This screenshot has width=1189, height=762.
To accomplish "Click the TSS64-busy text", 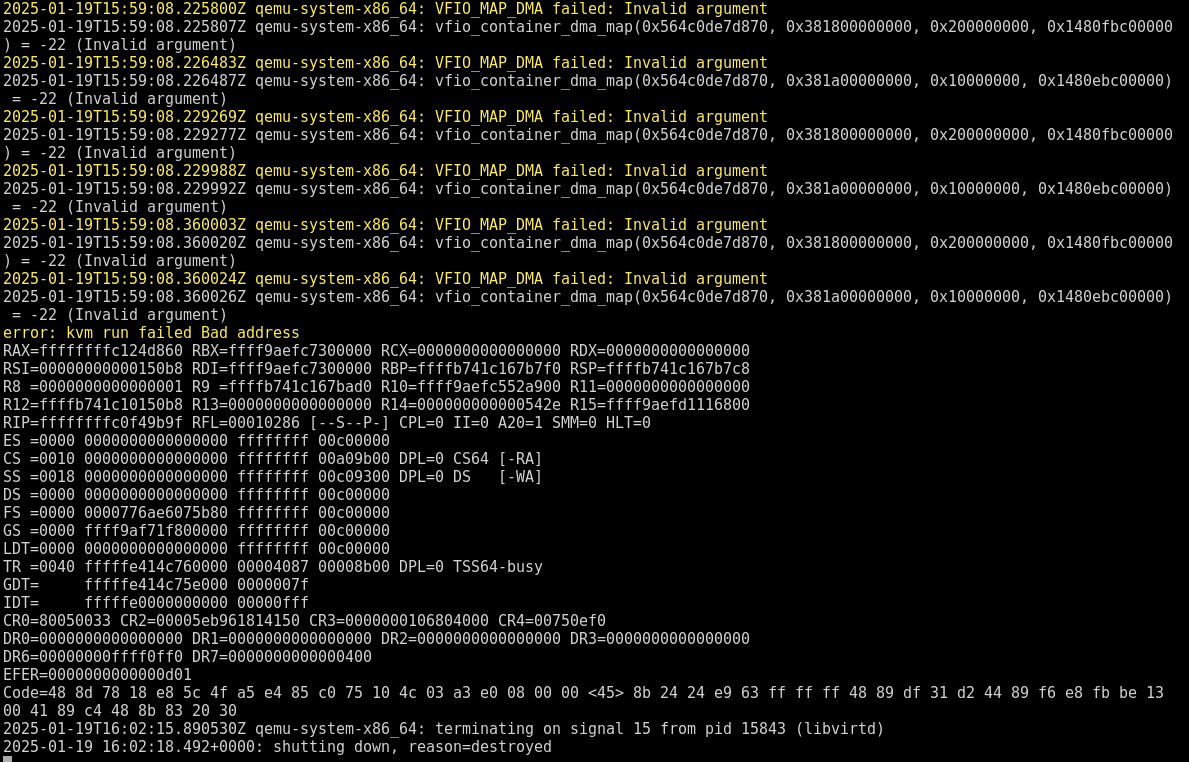I will tap(497, 567).
